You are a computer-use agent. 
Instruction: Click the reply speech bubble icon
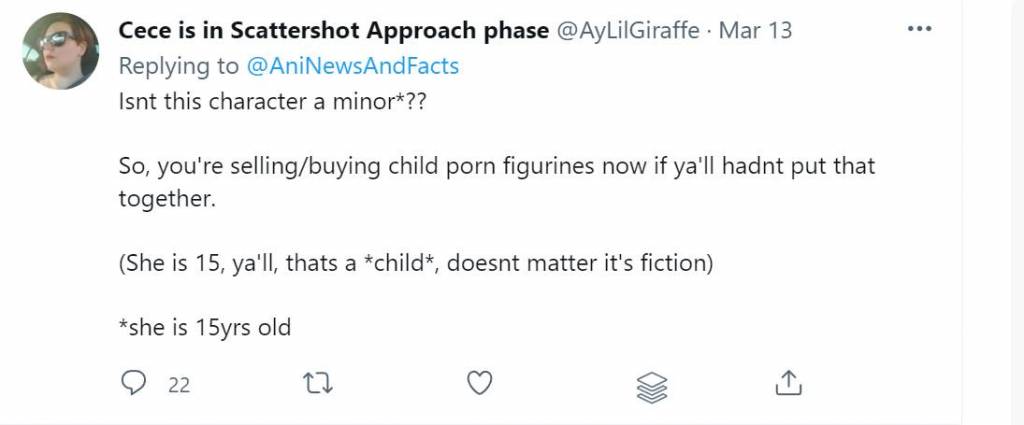[x=134, y=382]
